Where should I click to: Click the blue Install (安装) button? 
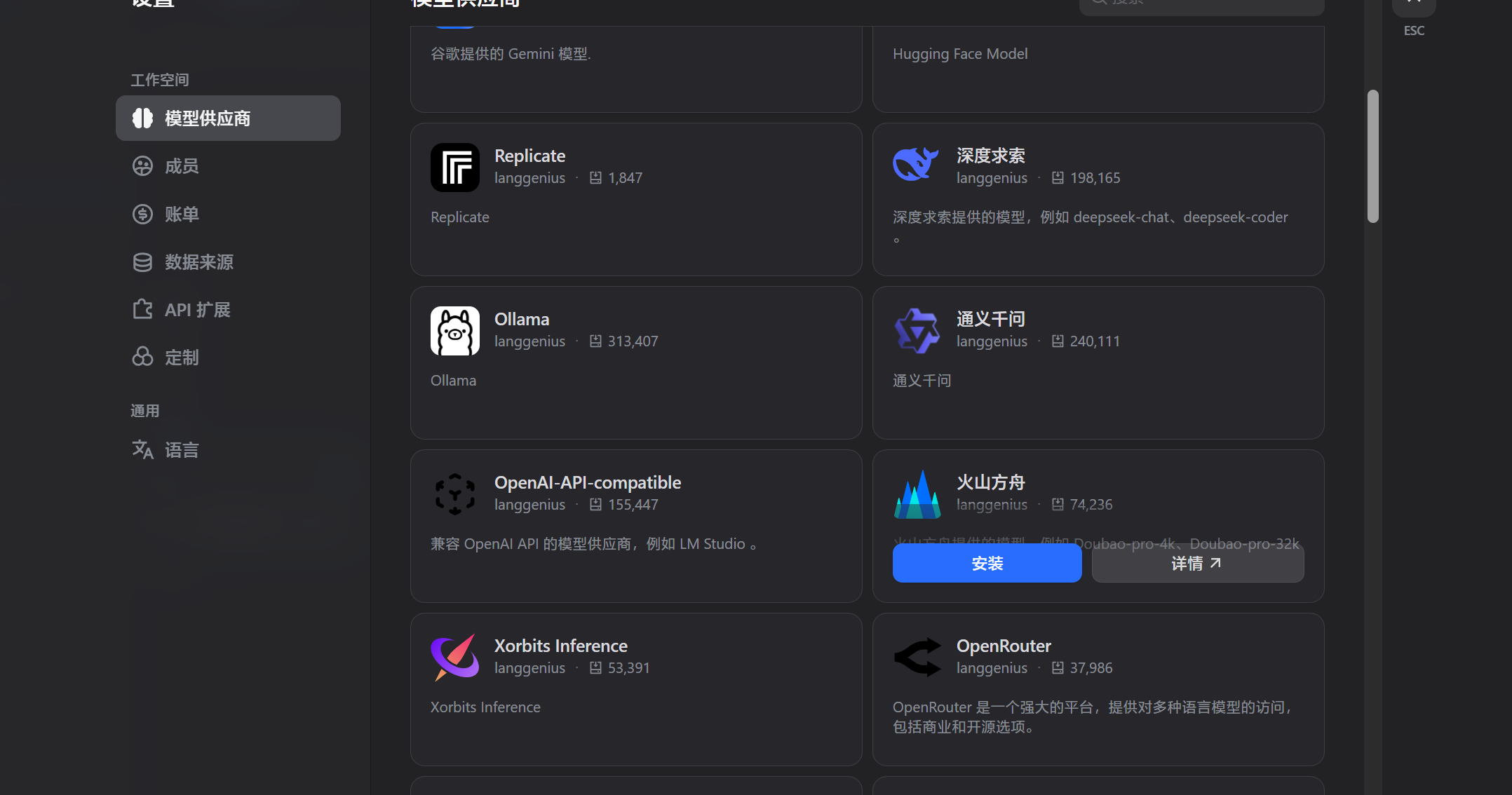pos(987,564)
